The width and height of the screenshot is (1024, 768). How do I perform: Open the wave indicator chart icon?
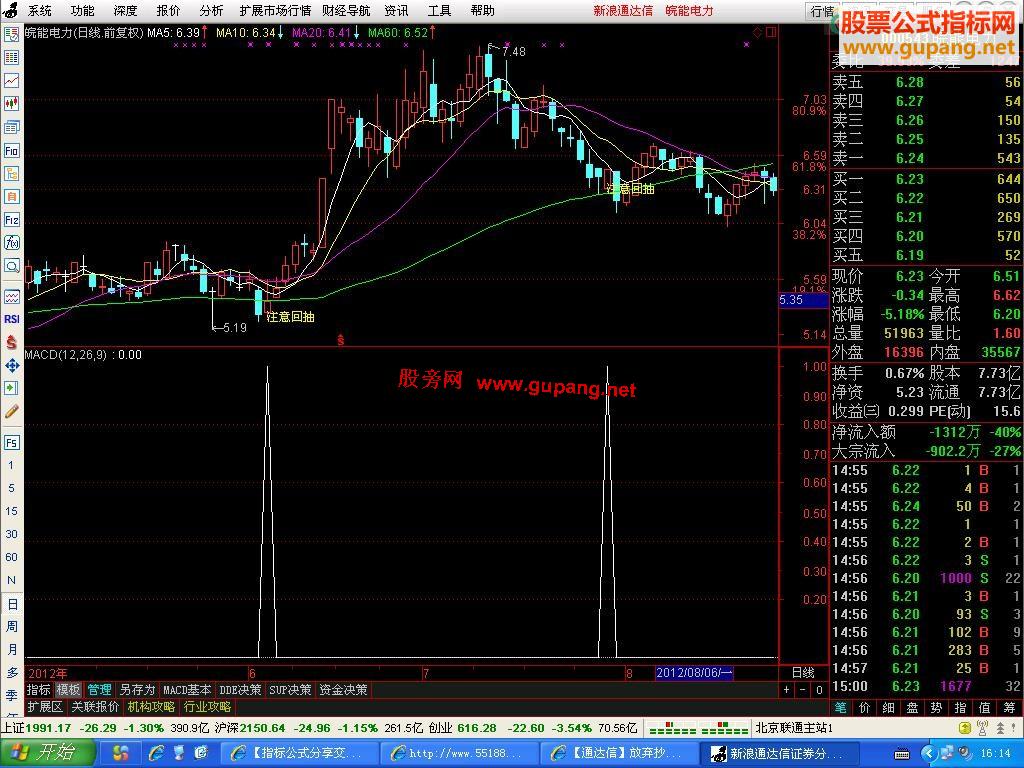(x=12, y=296)
